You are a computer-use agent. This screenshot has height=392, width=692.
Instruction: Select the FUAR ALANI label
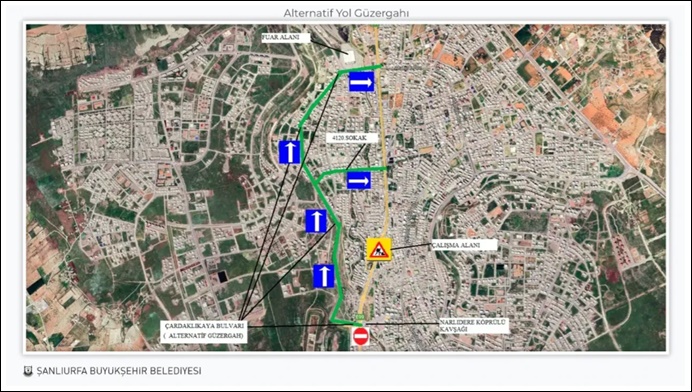[x=286, y=38]
